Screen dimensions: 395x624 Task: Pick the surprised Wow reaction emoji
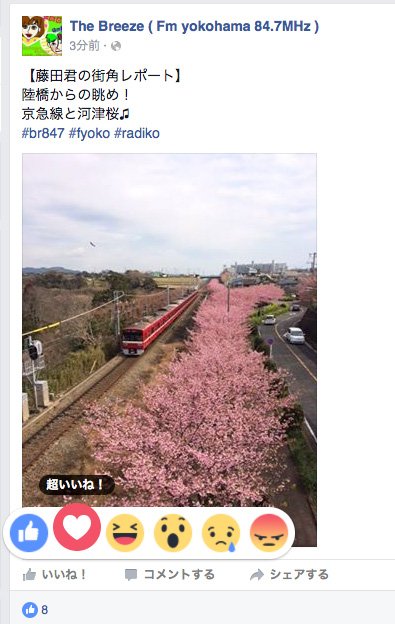(173, 533)
